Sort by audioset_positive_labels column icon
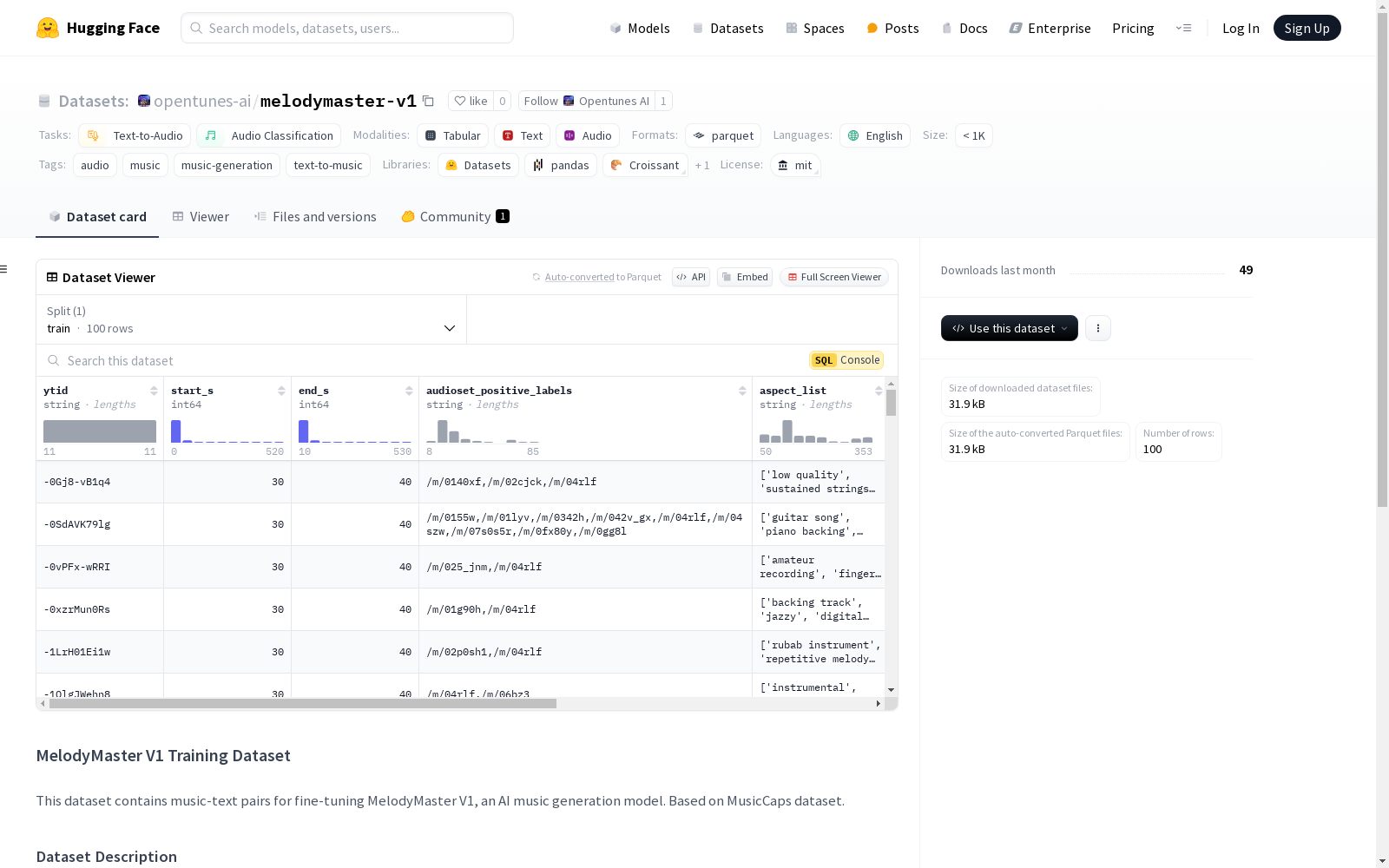 point(742,391)
